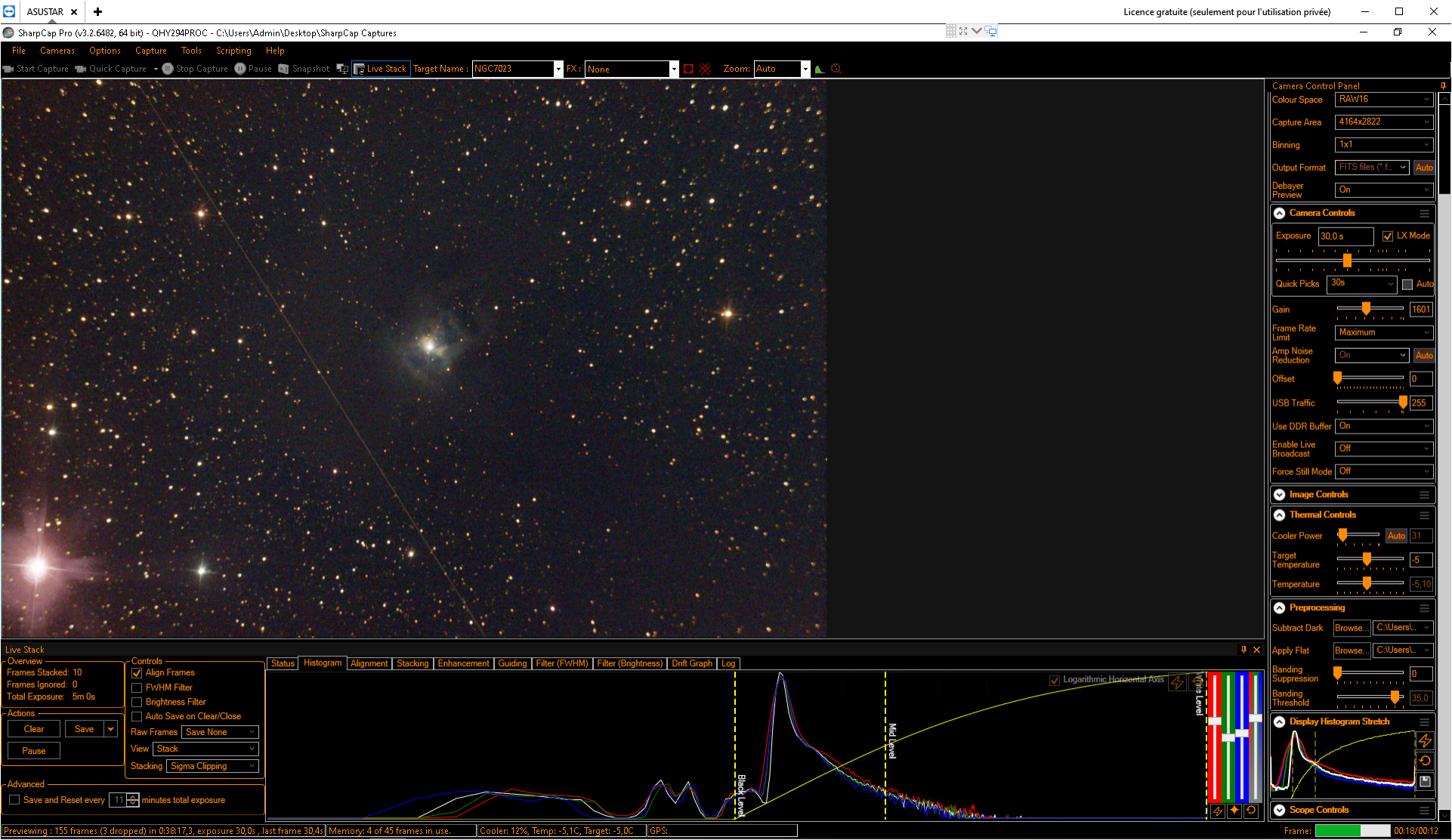Click Browse next to Subtract Dark
The image size is (1452, 840).
[1352, 628]
